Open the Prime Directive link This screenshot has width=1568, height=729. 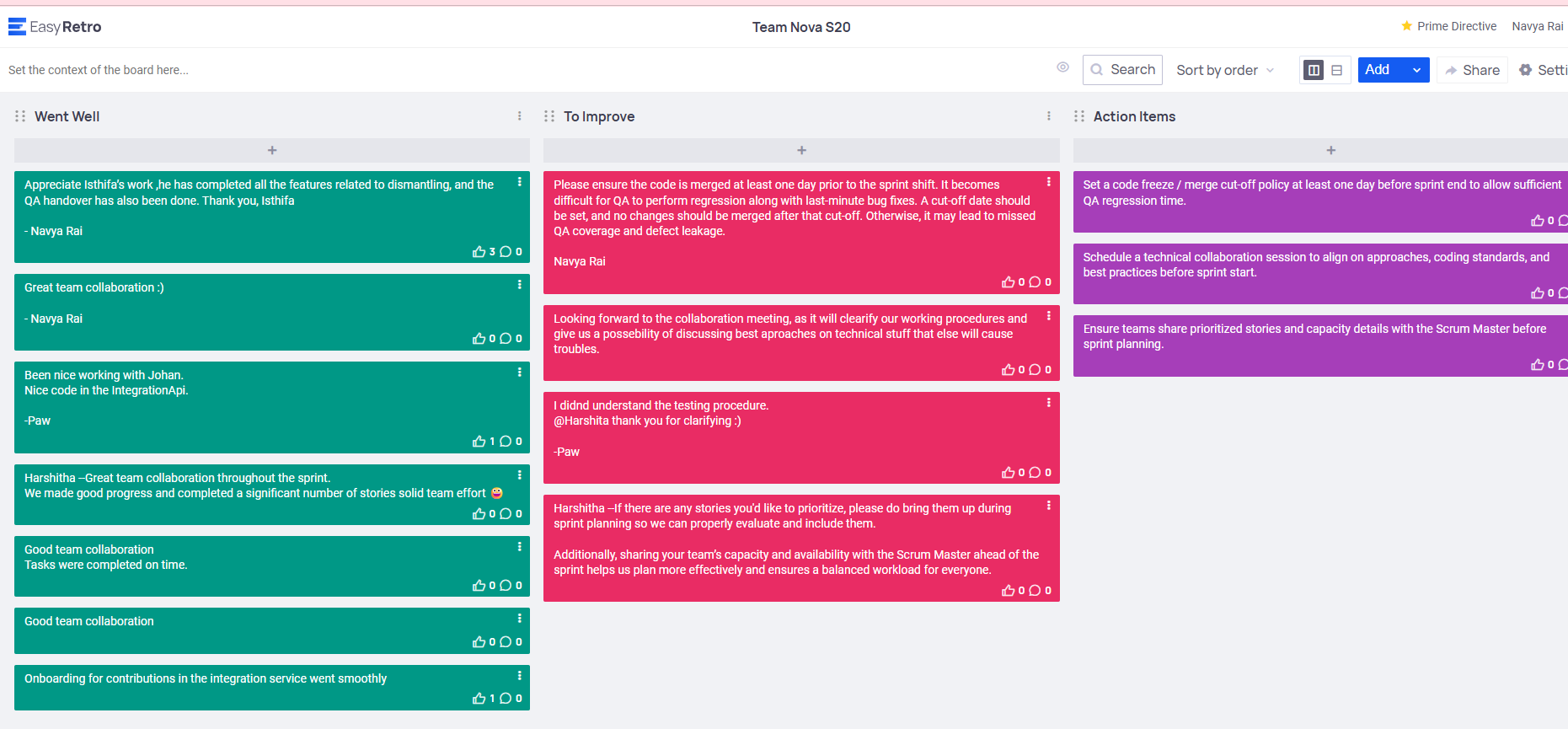1448,26
